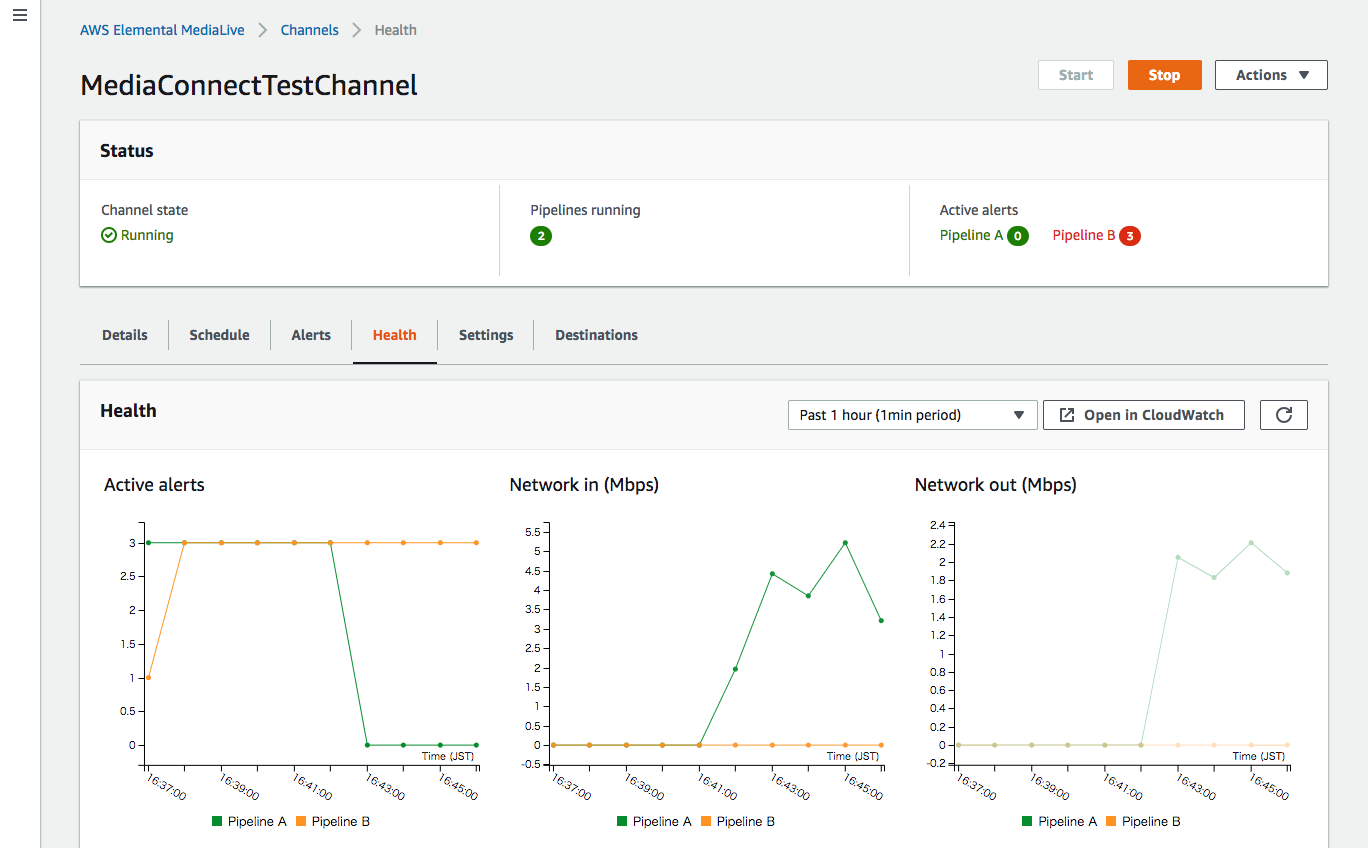Click the Pipeline A alerts badge 0

point(1018,236)
